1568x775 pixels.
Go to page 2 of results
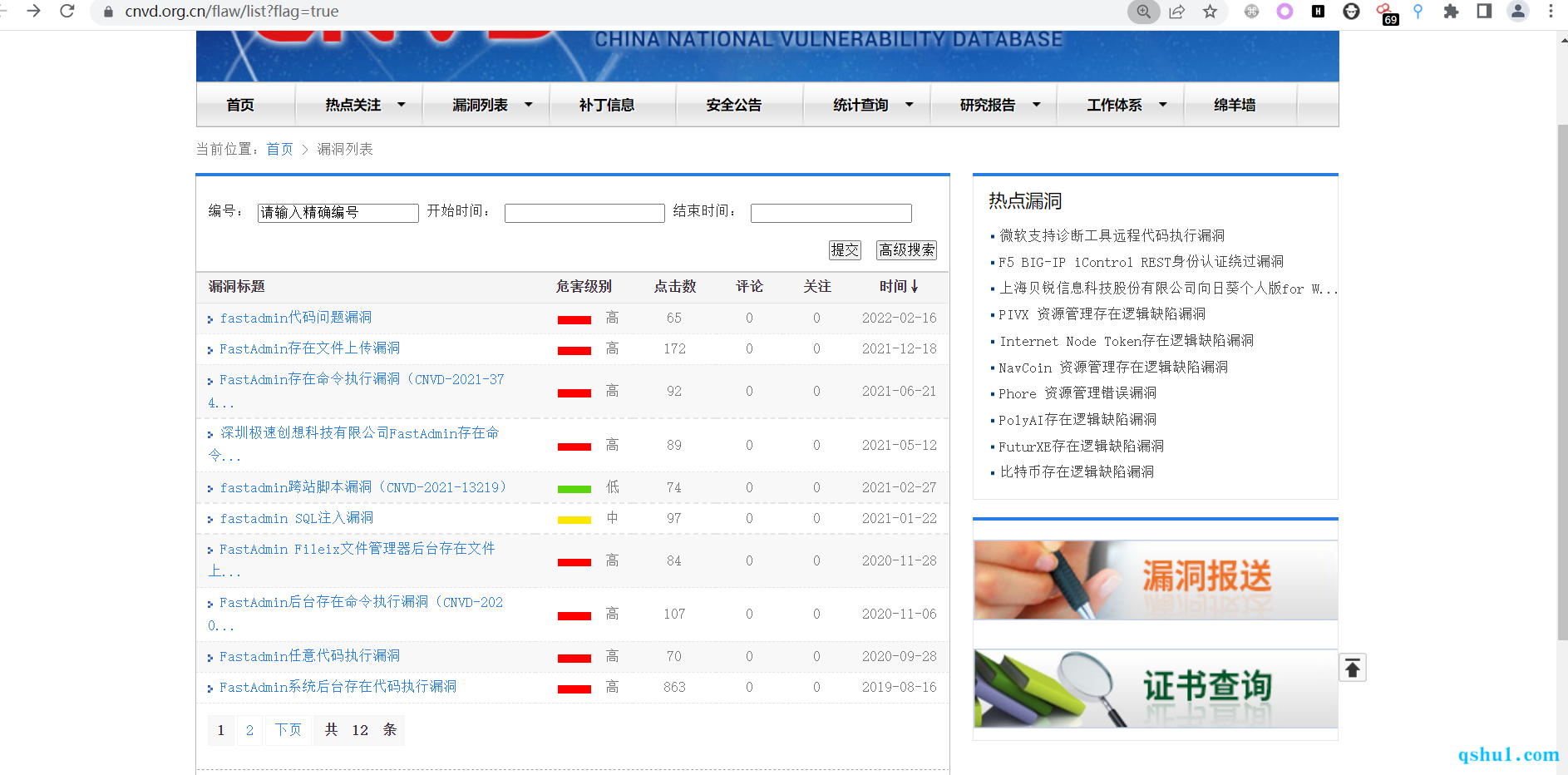[x=249, y=730]
